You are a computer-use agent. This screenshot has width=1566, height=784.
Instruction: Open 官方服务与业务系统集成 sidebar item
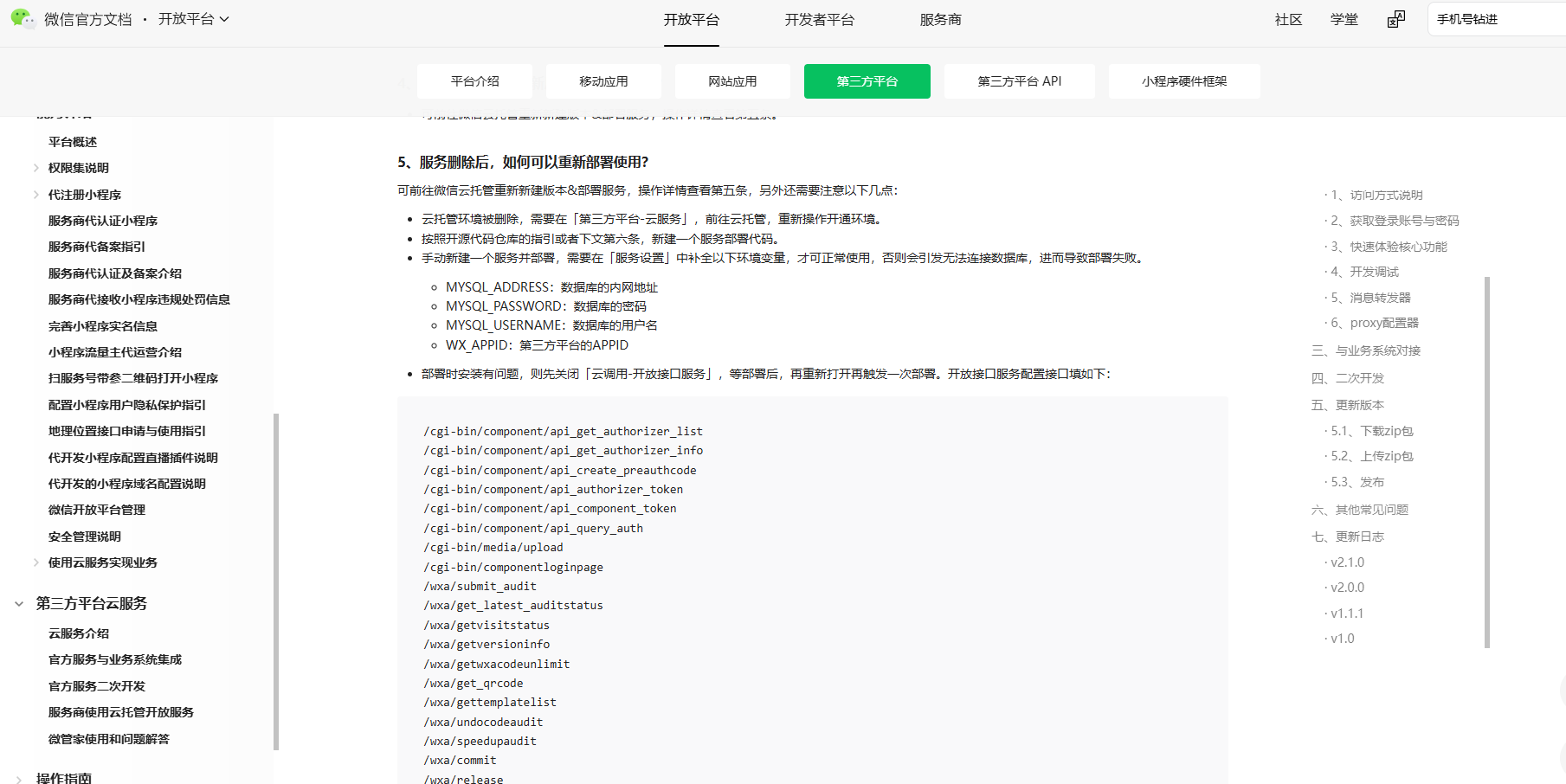[115, 659]
